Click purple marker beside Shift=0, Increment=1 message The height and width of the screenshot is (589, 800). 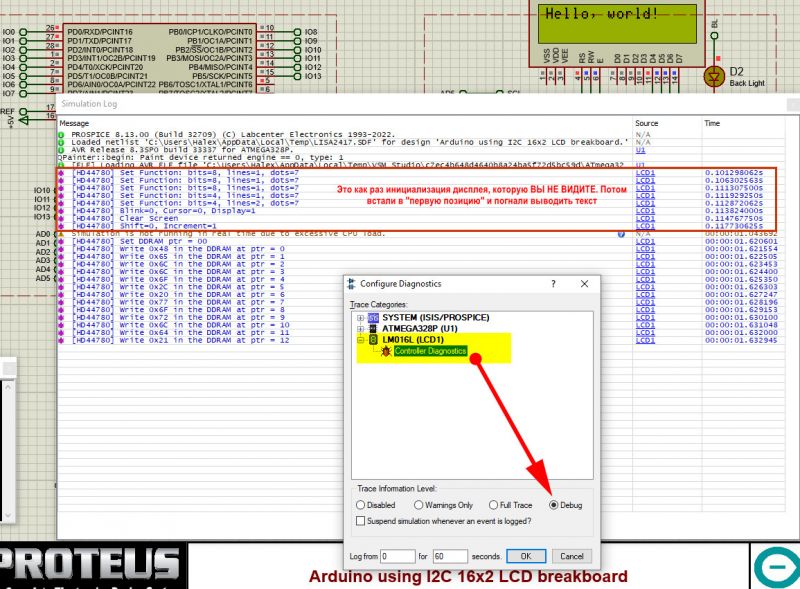click(x=61, y=226)
